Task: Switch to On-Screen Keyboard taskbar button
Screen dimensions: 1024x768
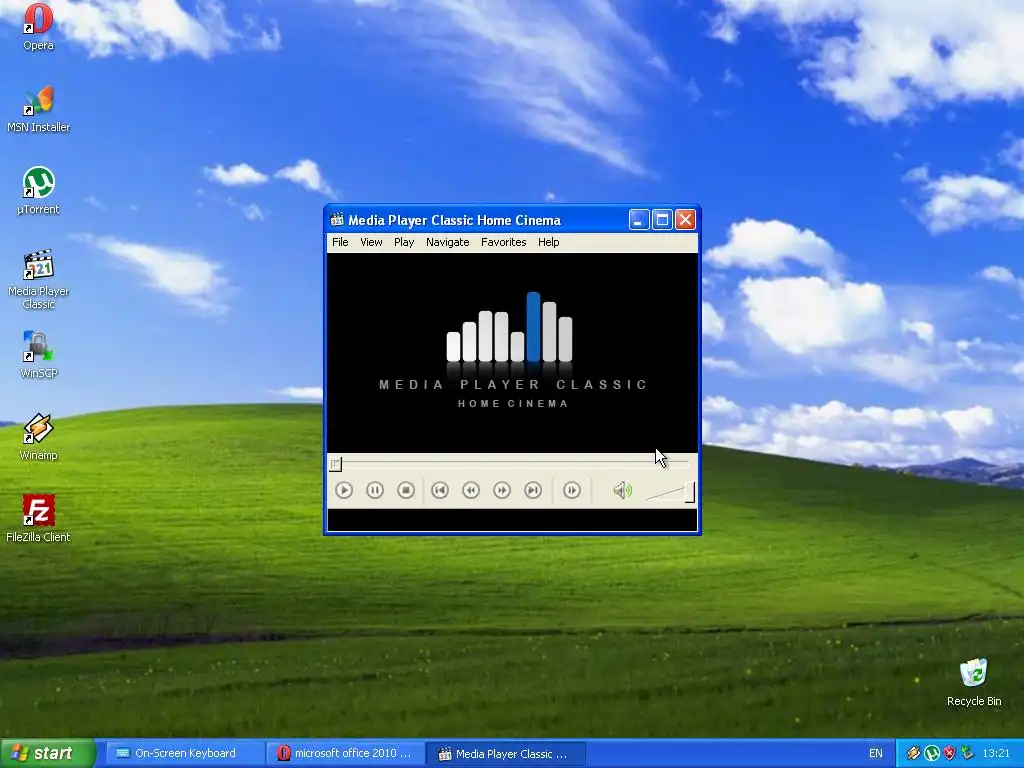Action: [x=185, y=753]
